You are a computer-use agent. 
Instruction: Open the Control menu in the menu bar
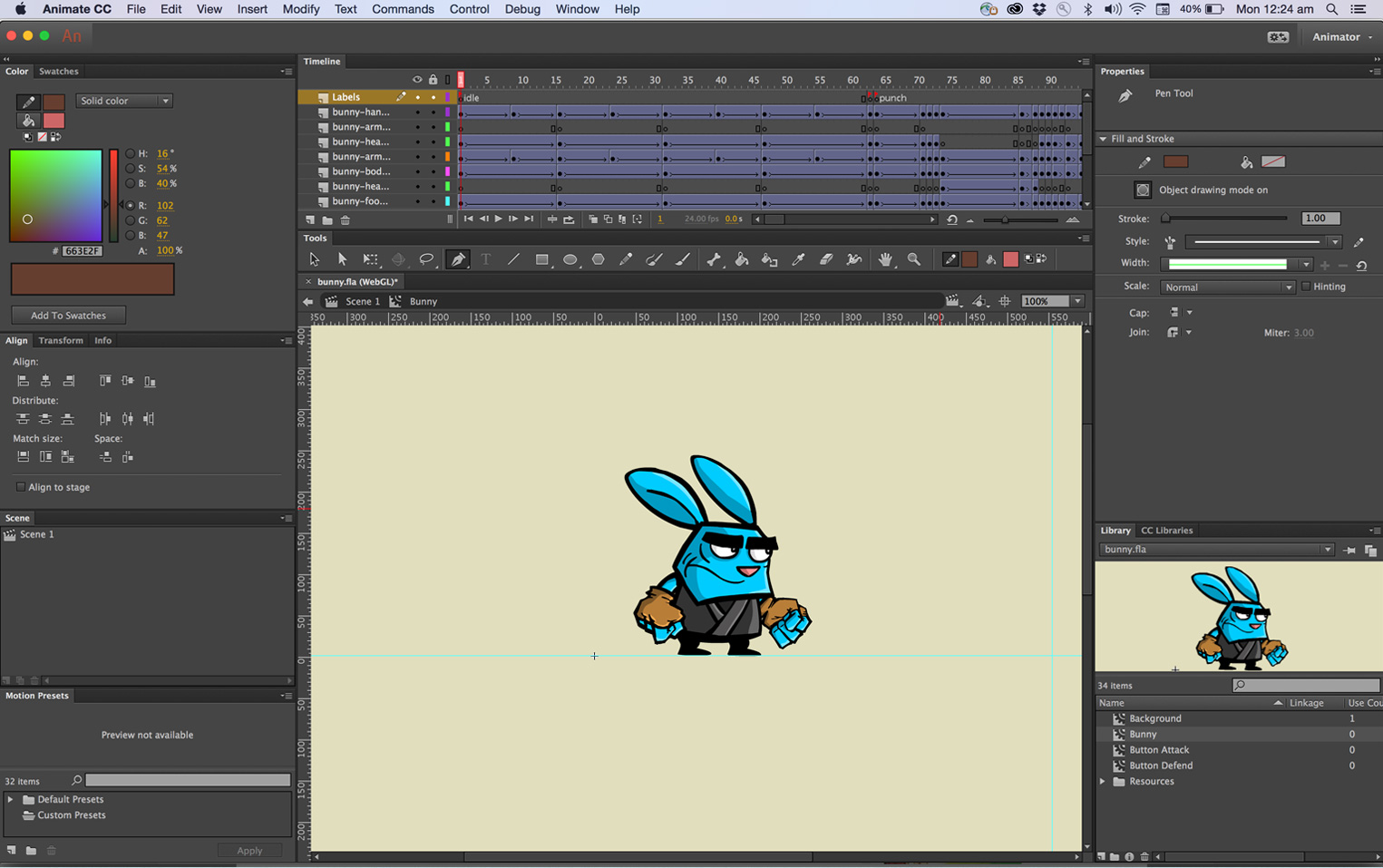pos(469,9)
